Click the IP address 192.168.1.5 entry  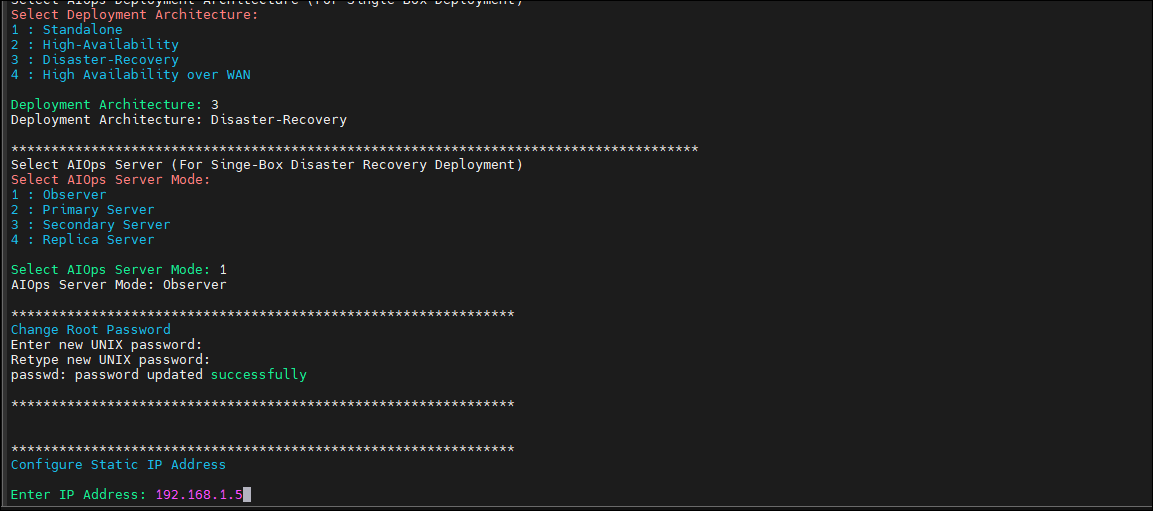(x=199, y=495)
